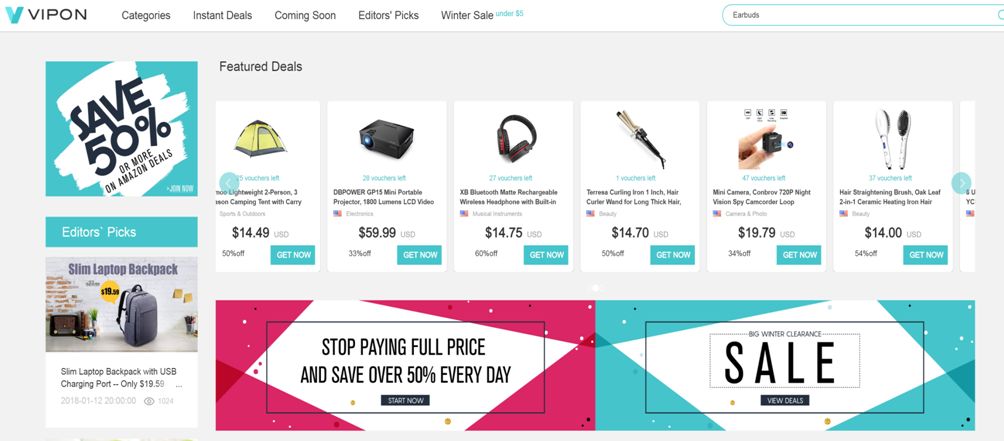Go to Coming Soon section
Image resolution: width=1004 pixels, height=441 pixels.
(305, 15)
